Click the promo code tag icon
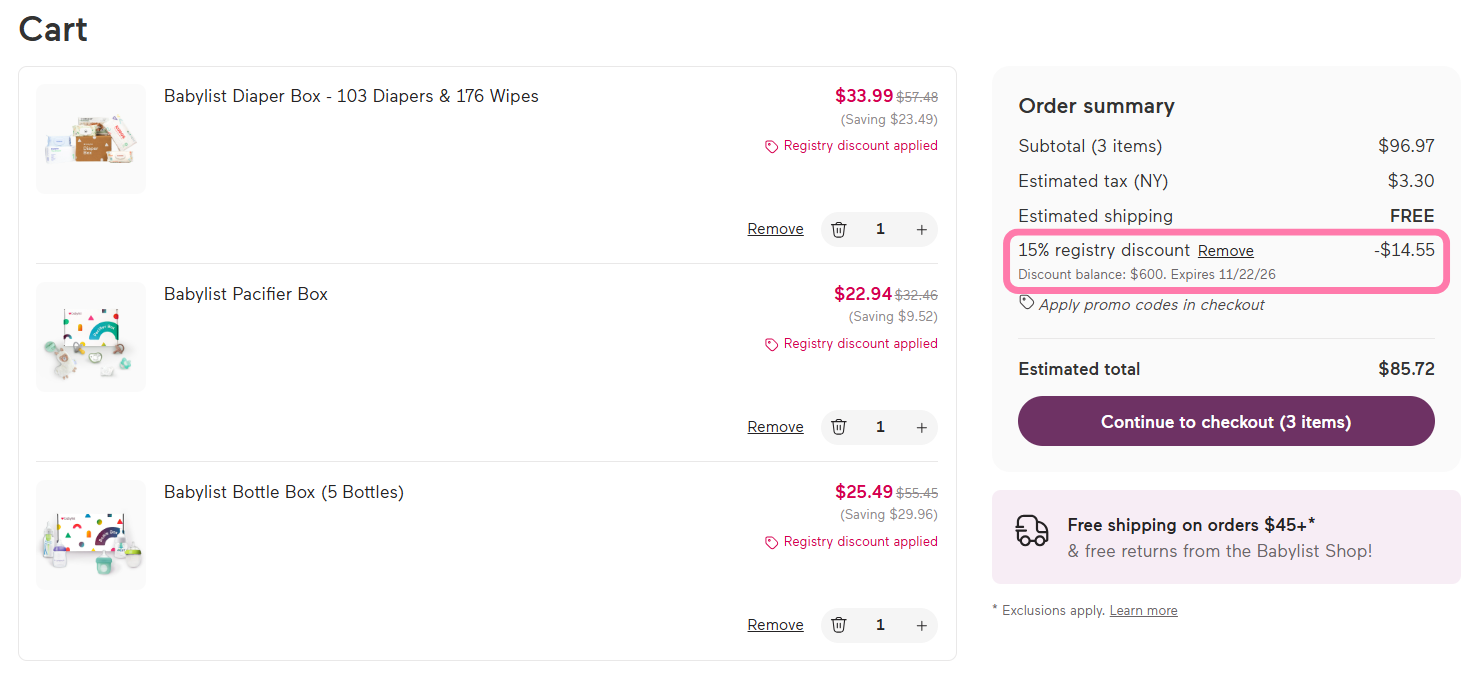1477x677 pixels. (1027, 303)
